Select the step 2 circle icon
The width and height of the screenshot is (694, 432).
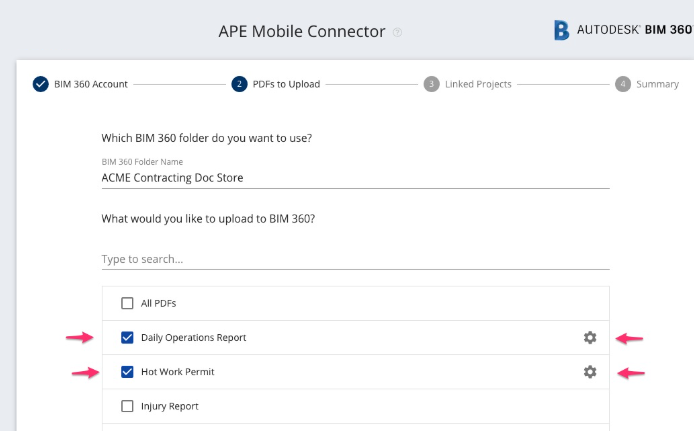click(239, 84)
